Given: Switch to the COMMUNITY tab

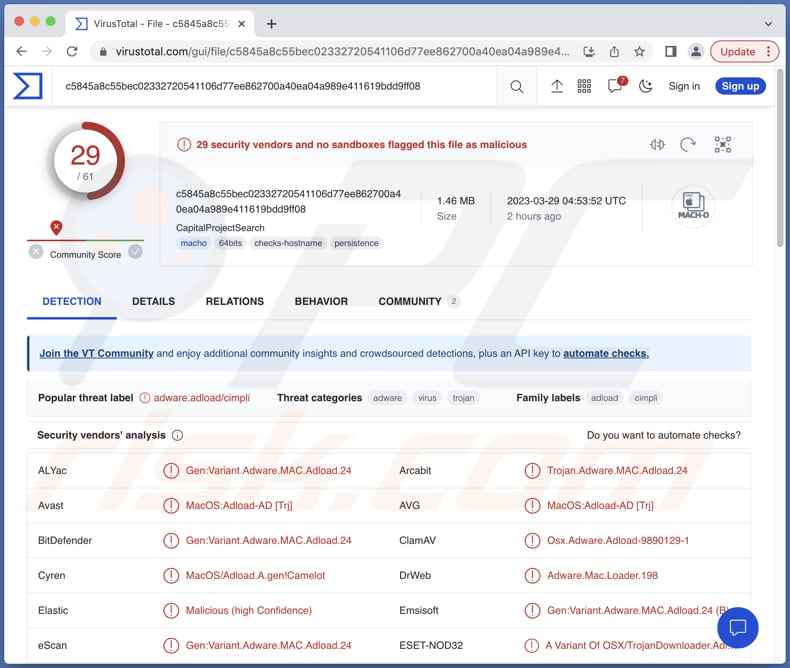Looking at the screenshot, I should tap(418, 301).
